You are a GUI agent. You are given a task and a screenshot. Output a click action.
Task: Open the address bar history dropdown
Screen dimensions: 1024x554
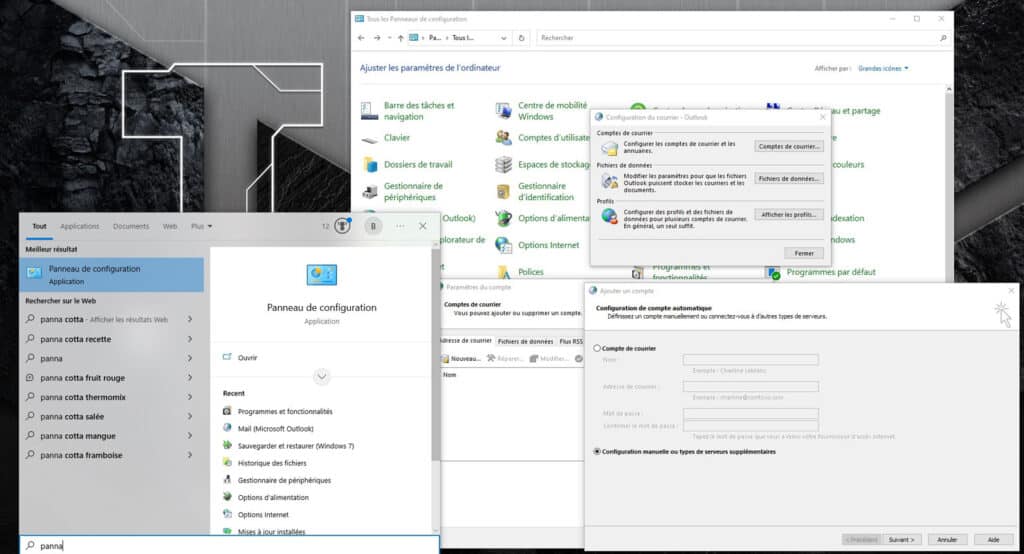[x=504, y=38]
